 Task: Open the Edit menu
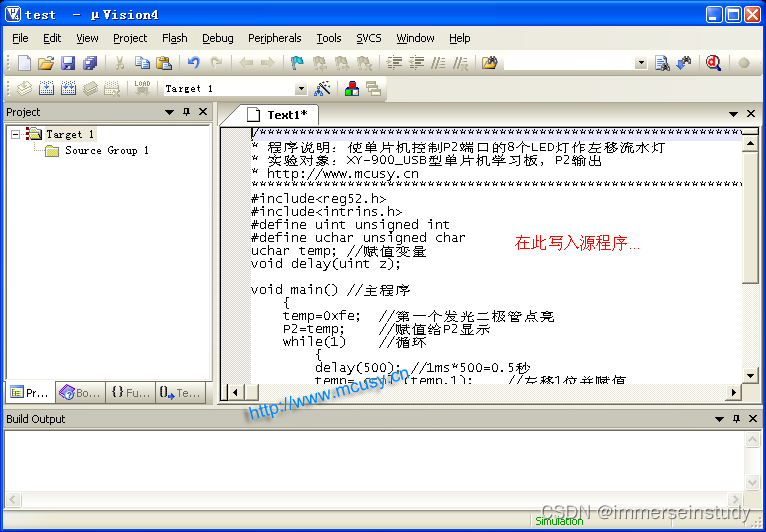click(x=52, y=38)
